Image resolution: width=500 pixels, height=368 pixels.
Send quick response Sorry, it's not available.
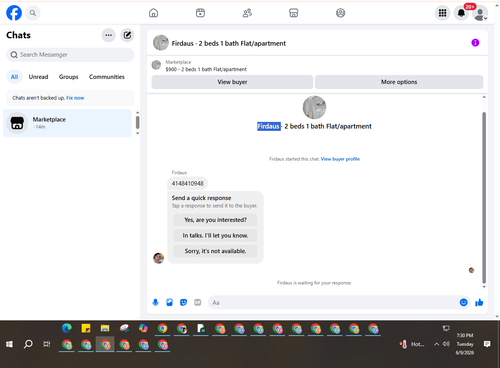tap(215, 251)
